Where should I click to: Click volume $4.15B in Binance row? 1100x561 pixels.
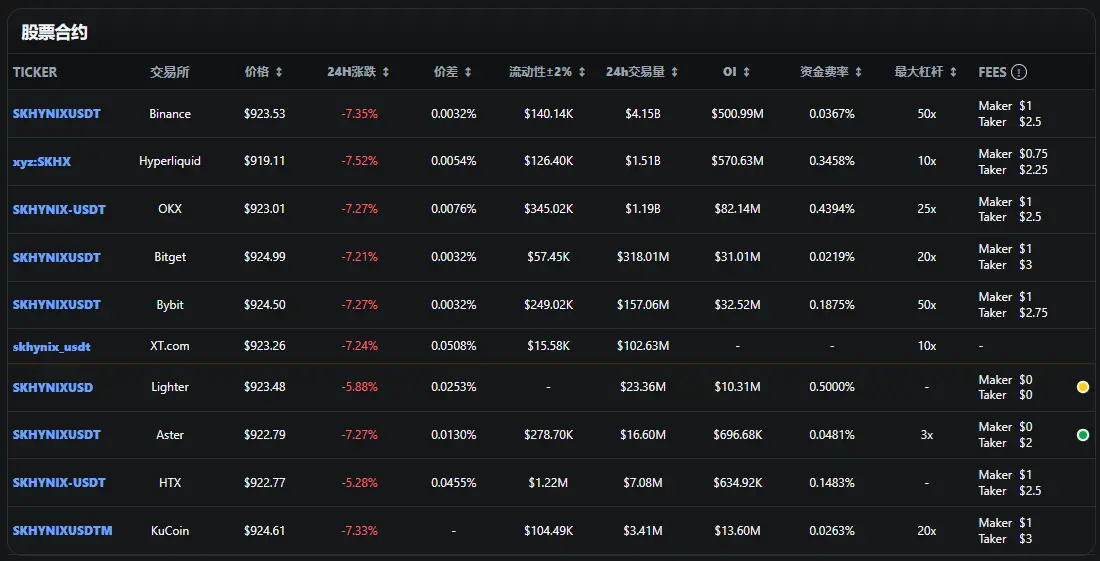643,114
